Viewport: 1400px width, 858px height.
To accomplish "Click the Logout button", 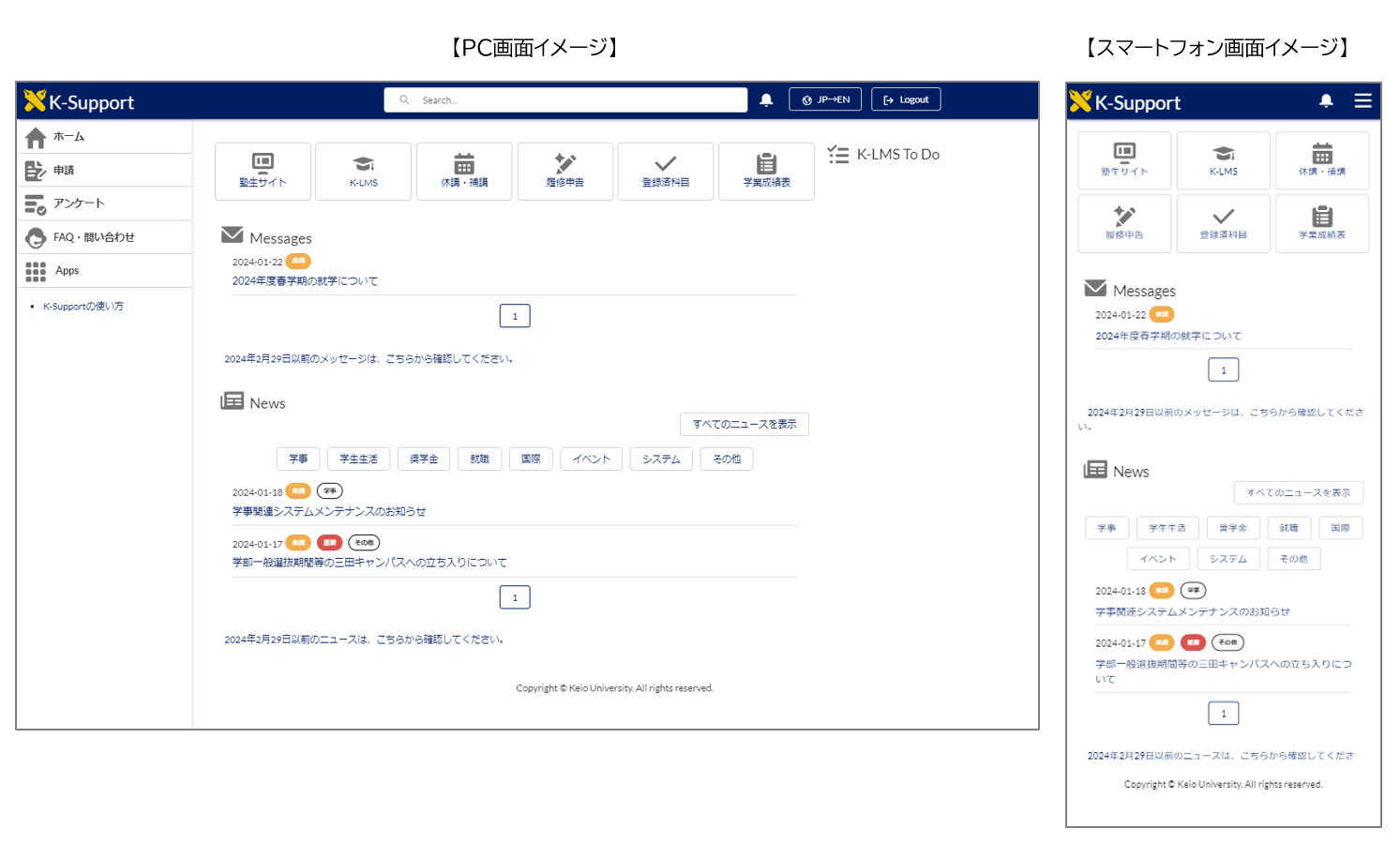I will (905, 98).
